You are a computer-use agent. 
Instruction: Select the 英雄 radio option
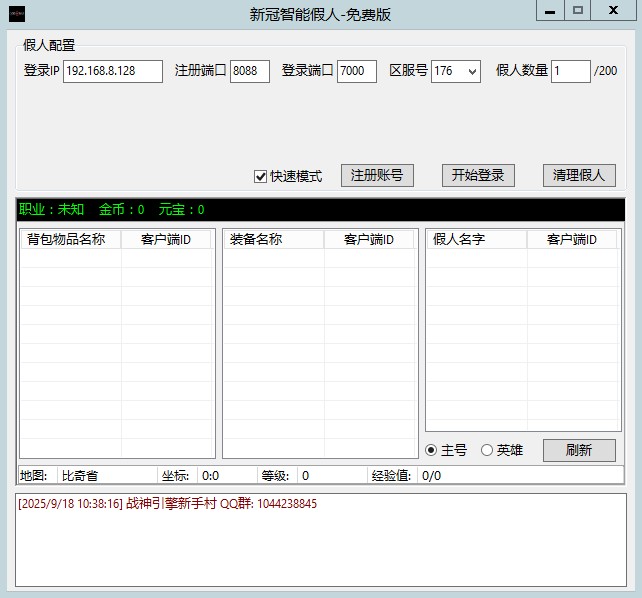coord(487,450)
